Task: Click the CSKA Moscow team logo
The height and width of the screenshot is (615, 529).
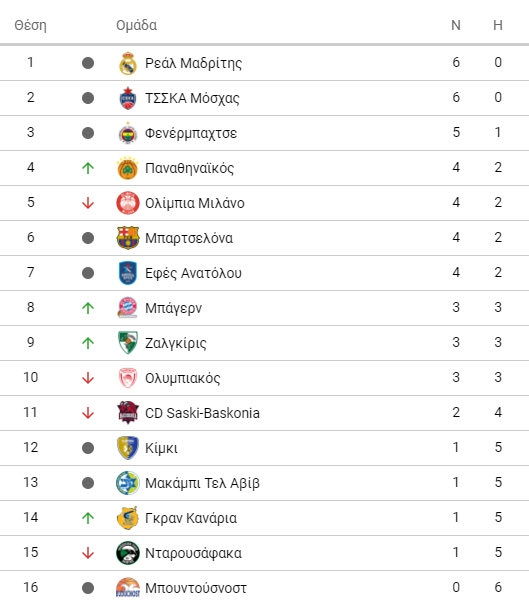Action: (x=127, y=98)
